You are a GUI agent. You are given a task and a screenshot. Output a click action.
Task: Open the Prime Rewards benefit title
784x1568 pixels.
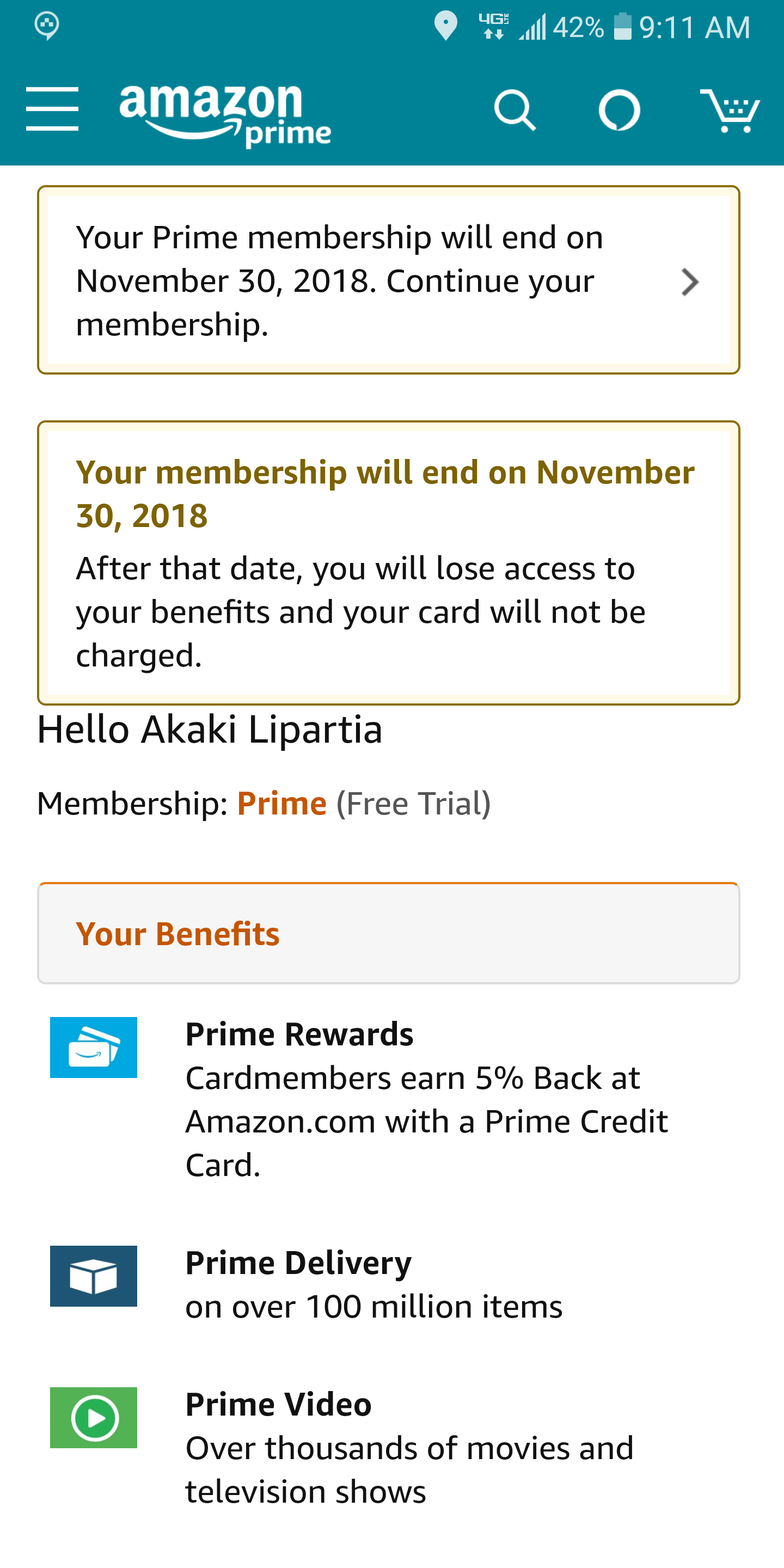pyautogui.click(x=299, y=1034)
